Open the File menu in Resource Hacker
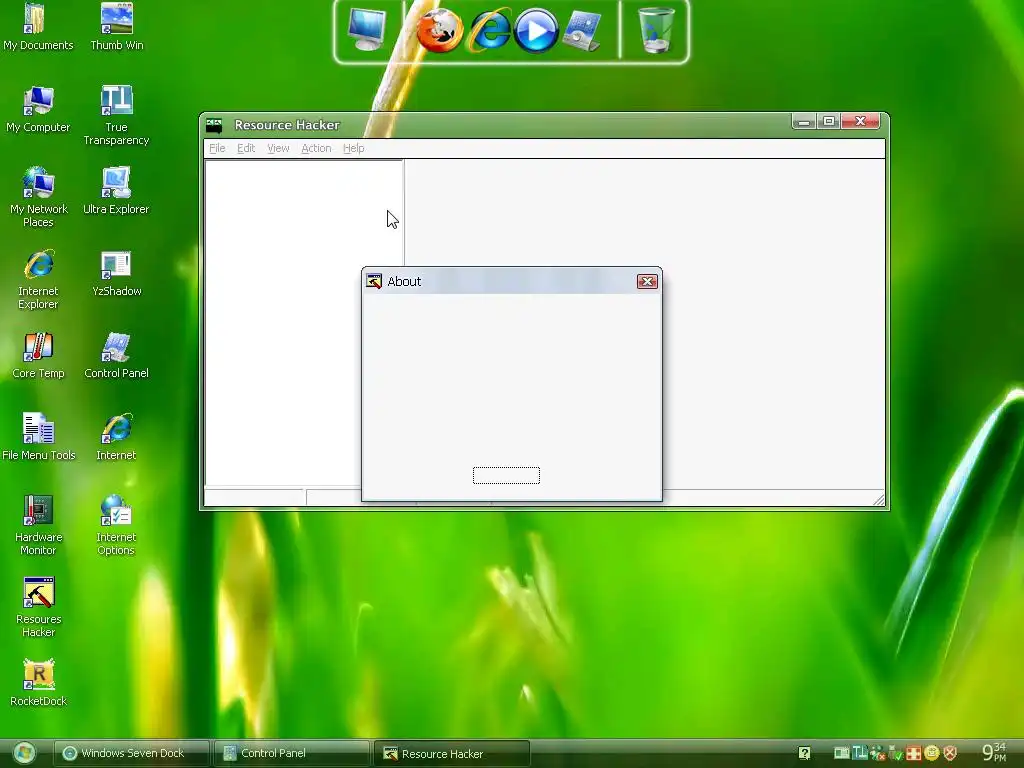 pos(217,148)
